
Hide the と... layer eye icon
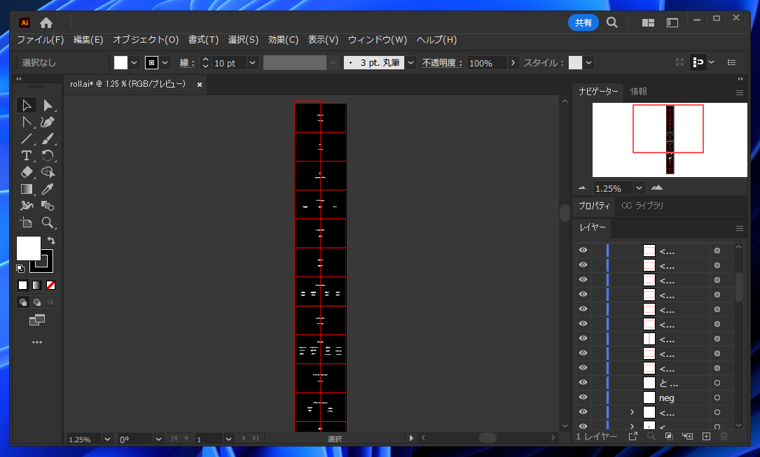pos(583,383)
